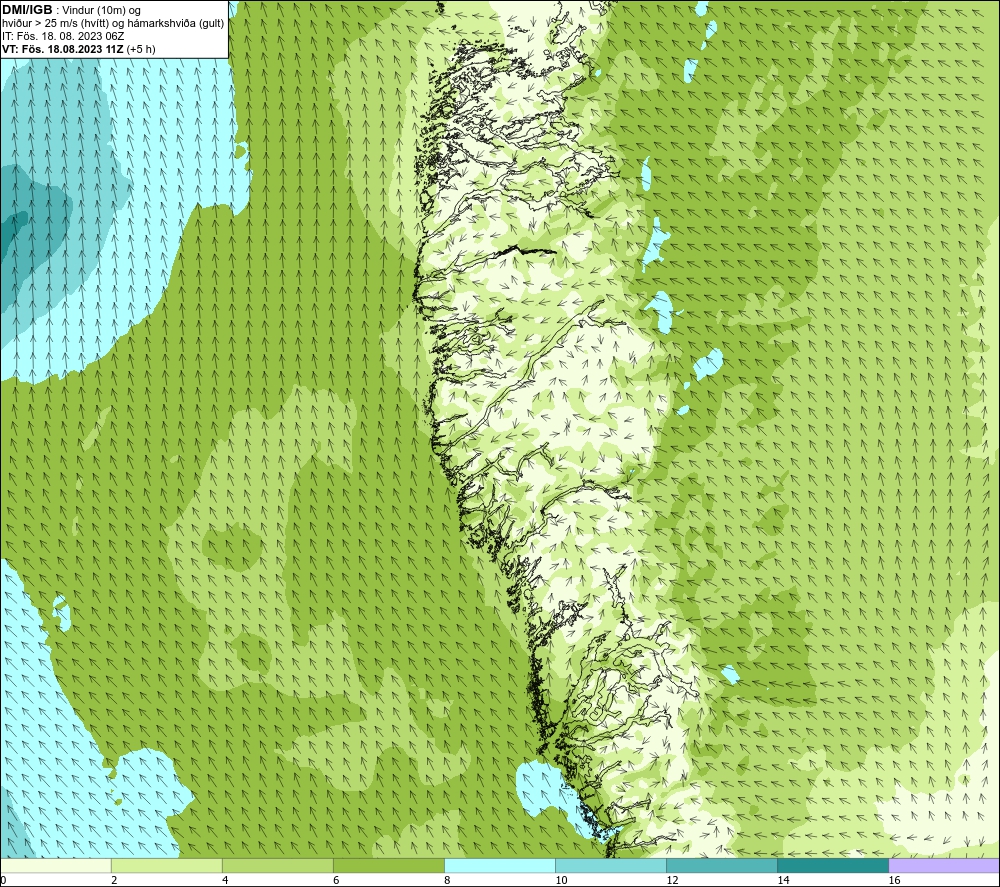Click the 'VT: Fös. 18.08.2023 11Z' line
Viewport: 1000px width, 887px height.
(x=78, y=49)
